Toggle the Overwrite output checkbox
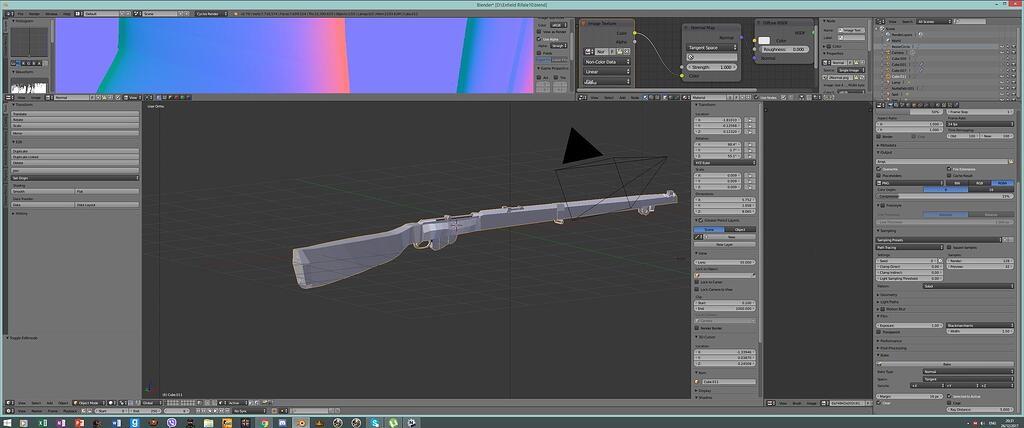 (x=879, y=169)
